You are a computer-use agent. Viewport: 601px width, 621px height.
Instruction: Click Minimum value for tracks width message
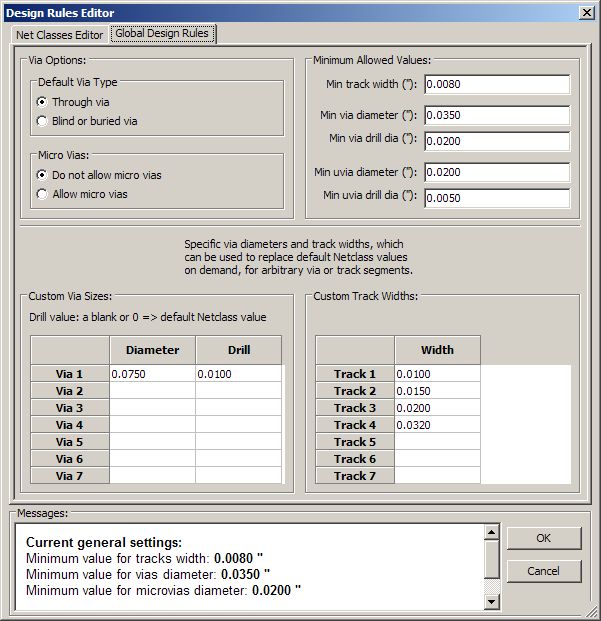pyautogui.click(x=145, y=558)
